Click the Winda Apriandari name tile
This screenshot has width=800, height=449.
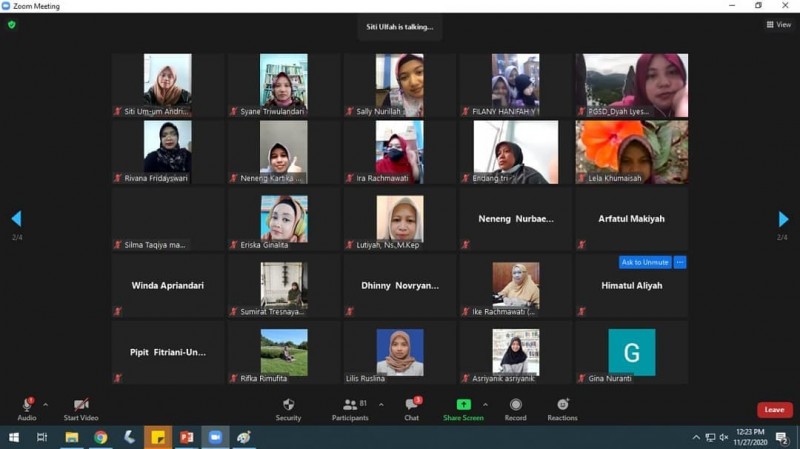[167, 286]
